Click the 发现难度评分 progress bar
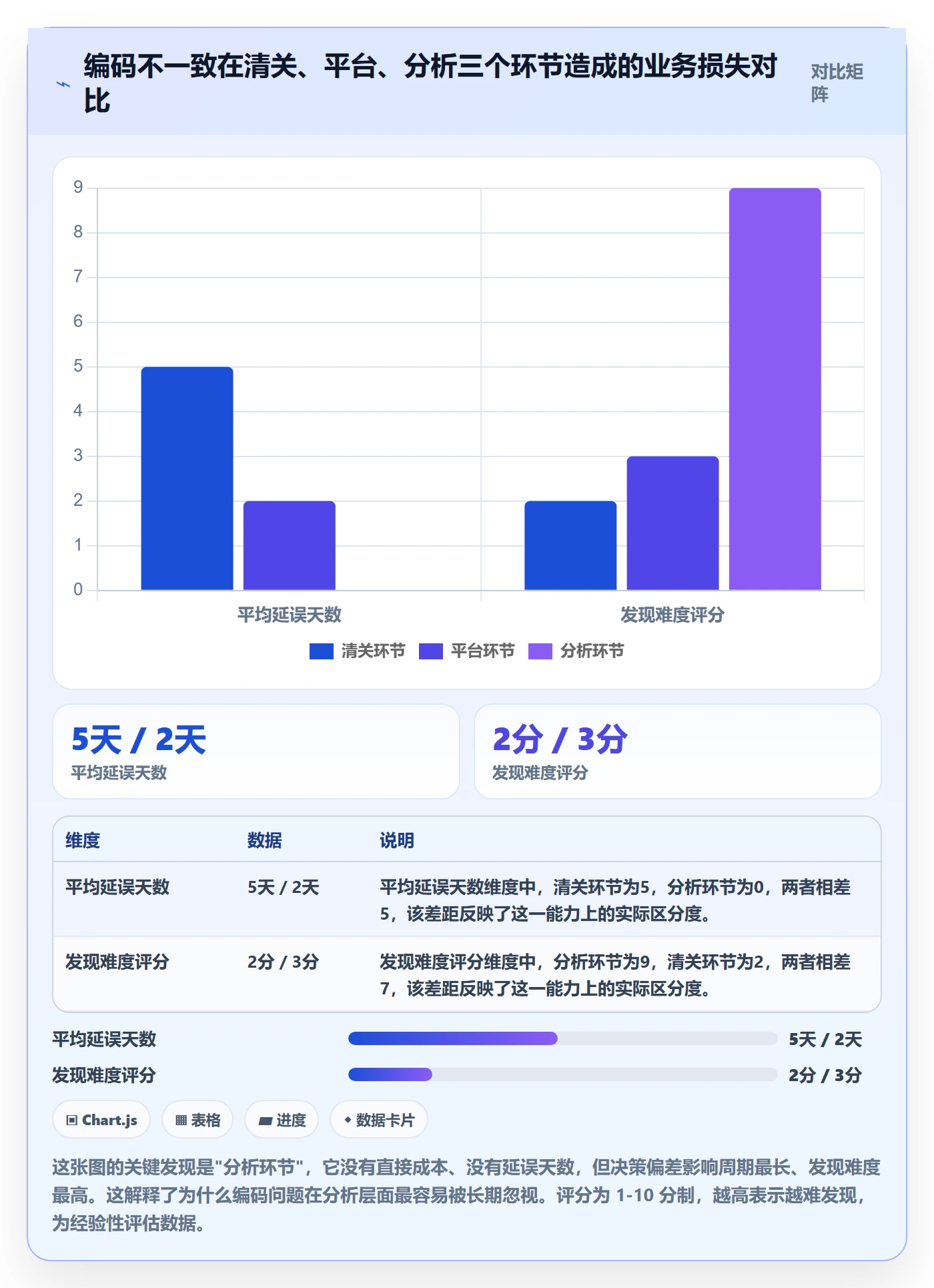Screen dimensions: 934x1288 pos(563,1074)
